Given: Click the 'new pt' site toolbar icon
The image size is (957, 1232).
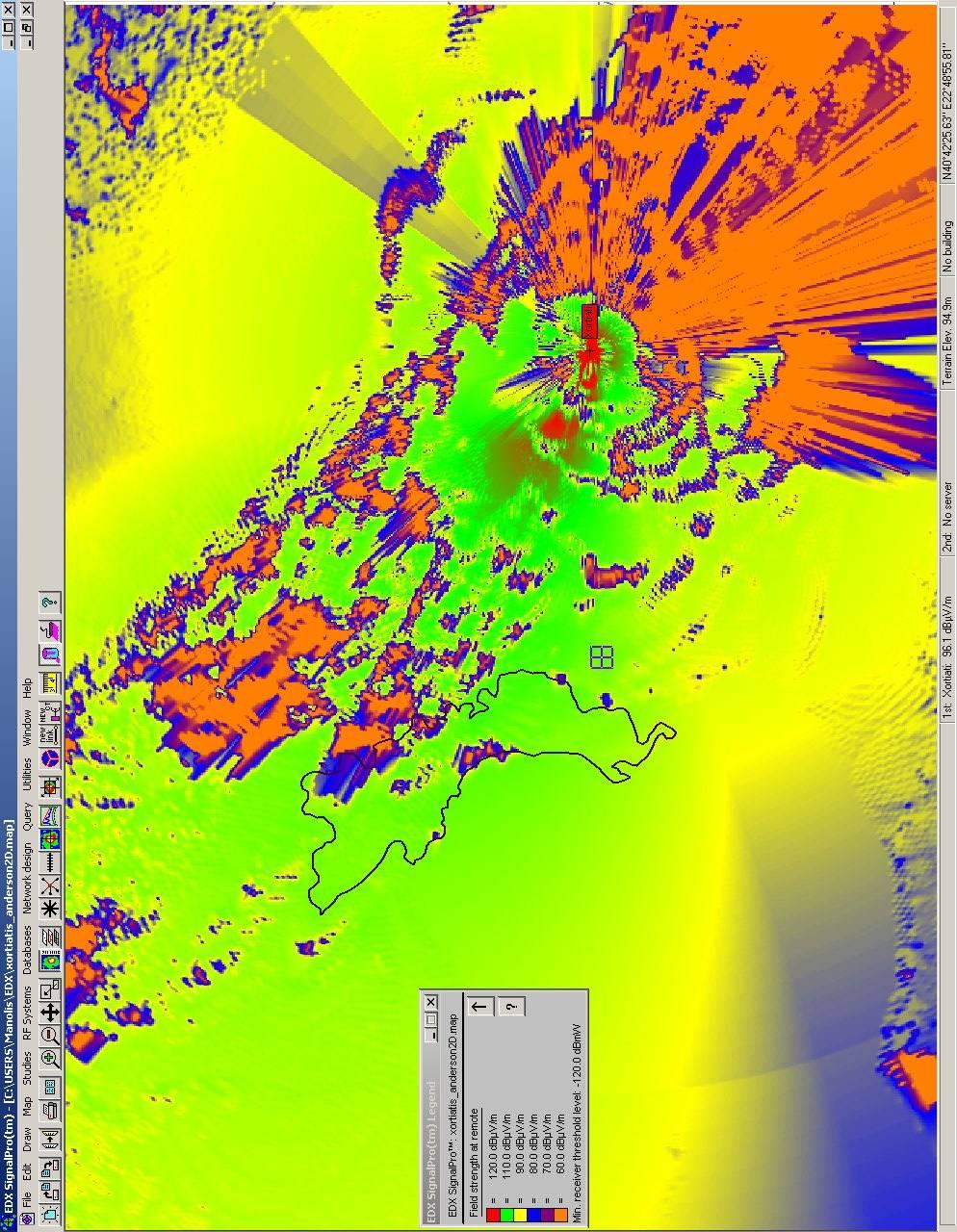Looking at the screenshot, I should tap(48, 711).
